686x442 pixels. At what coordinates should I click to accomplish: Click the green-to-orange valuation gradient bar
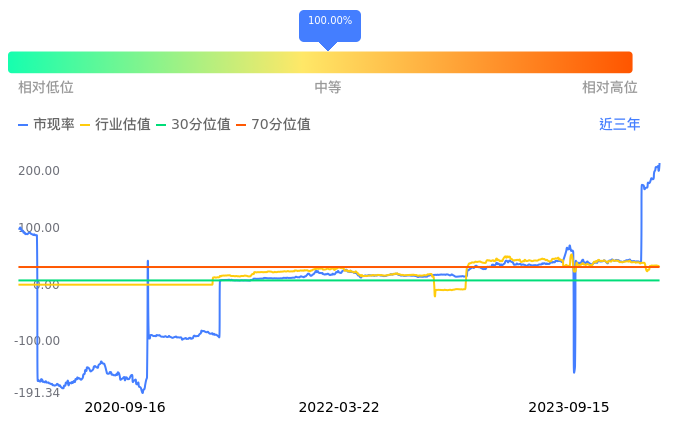point(320,62)
